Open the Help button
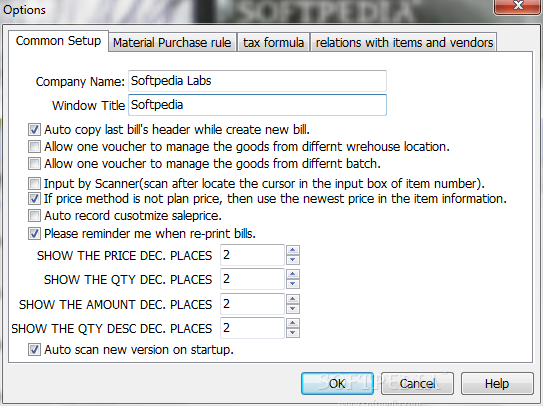 coord(497,383)
